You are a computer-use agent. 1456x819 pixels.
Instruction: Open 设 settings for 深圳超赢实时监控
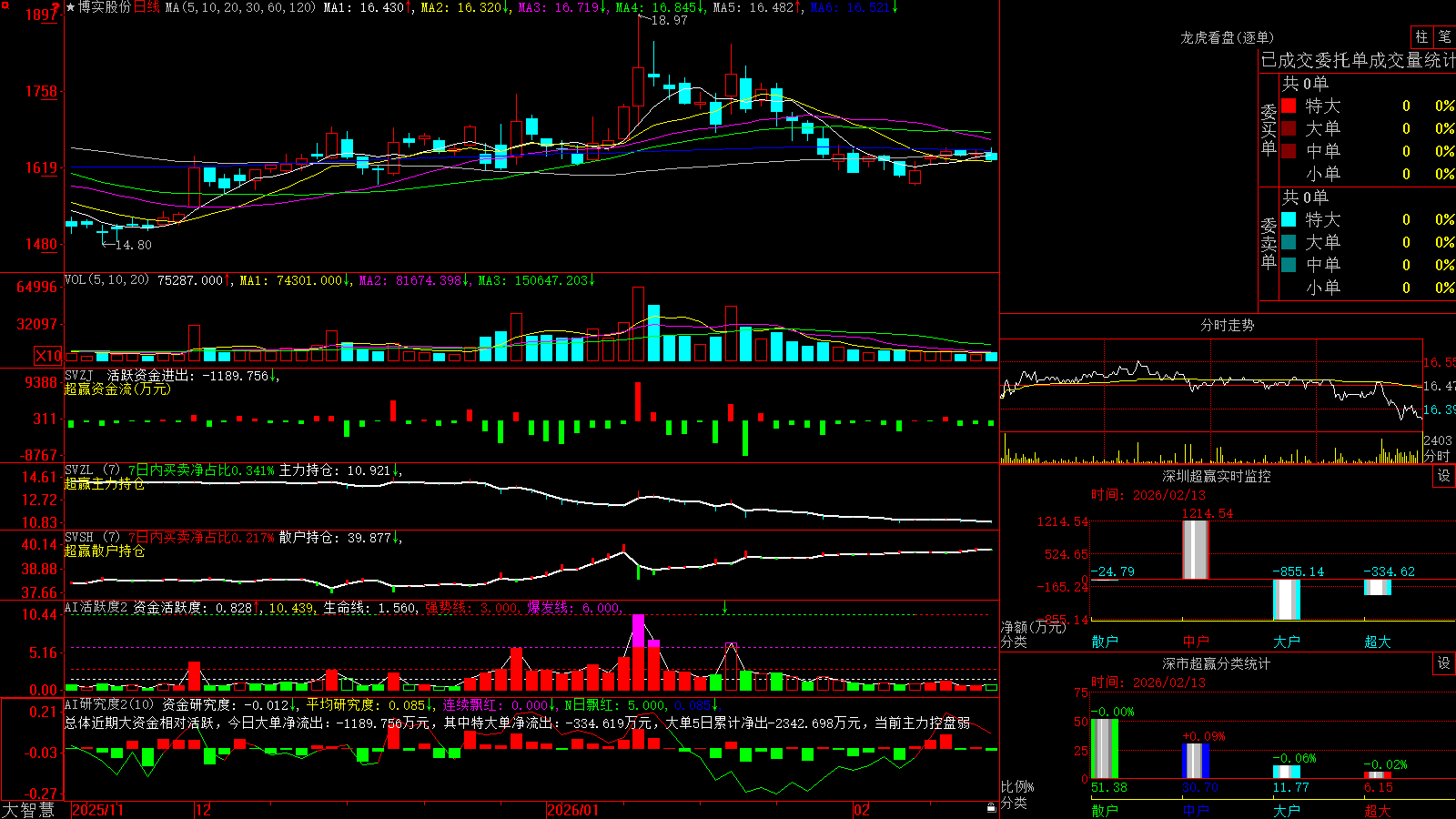click(1444, 476)
